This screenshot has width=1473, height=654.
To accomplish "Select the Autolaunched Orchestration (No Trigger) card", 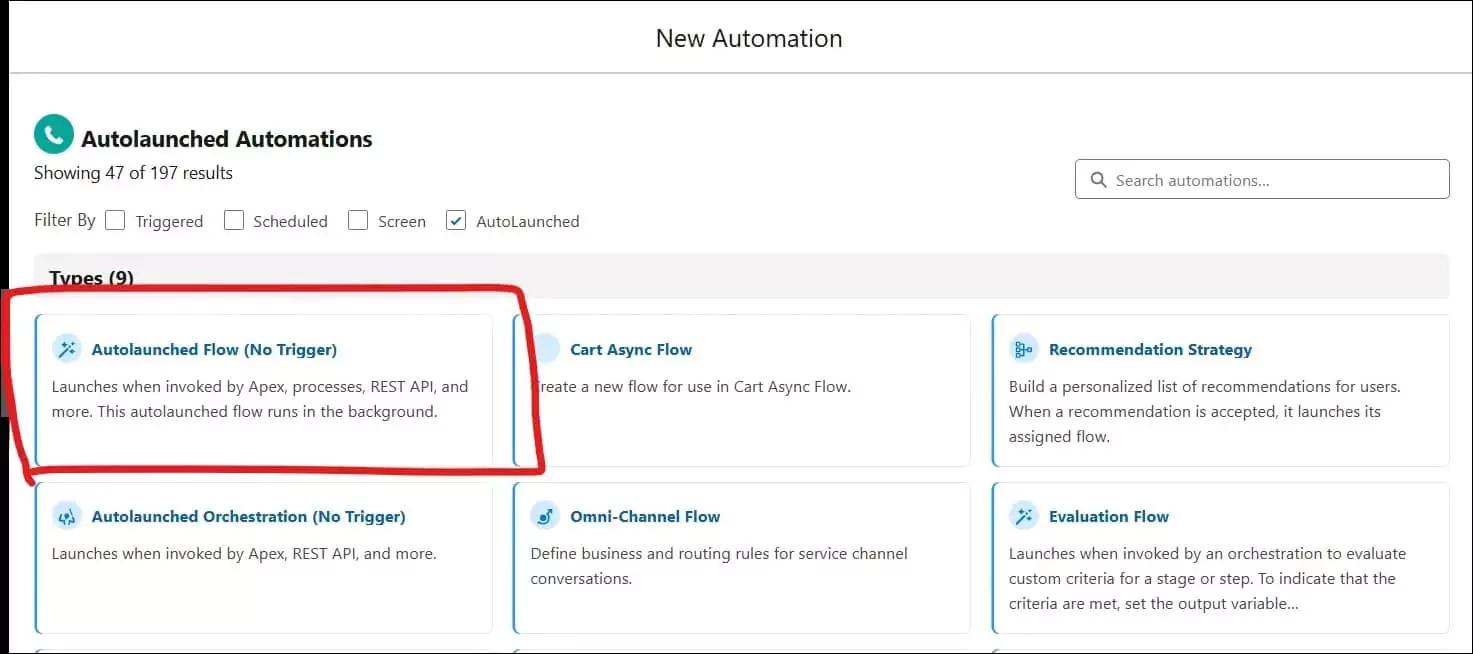I will (248, 516).
